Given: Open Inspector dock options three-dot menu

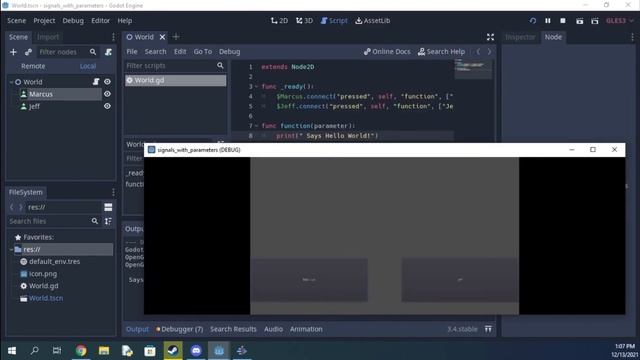Looking at the screenshot, I should click(x=632, y=37).
